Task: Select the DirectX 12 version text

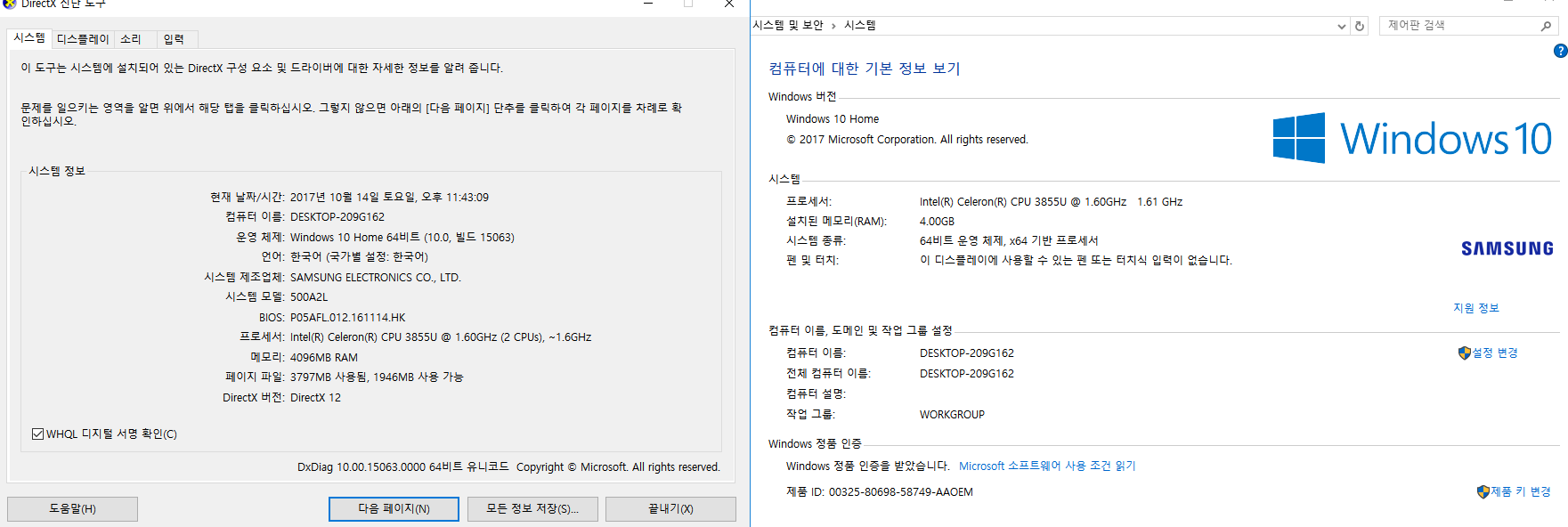Action: click(x=315, y=398)
